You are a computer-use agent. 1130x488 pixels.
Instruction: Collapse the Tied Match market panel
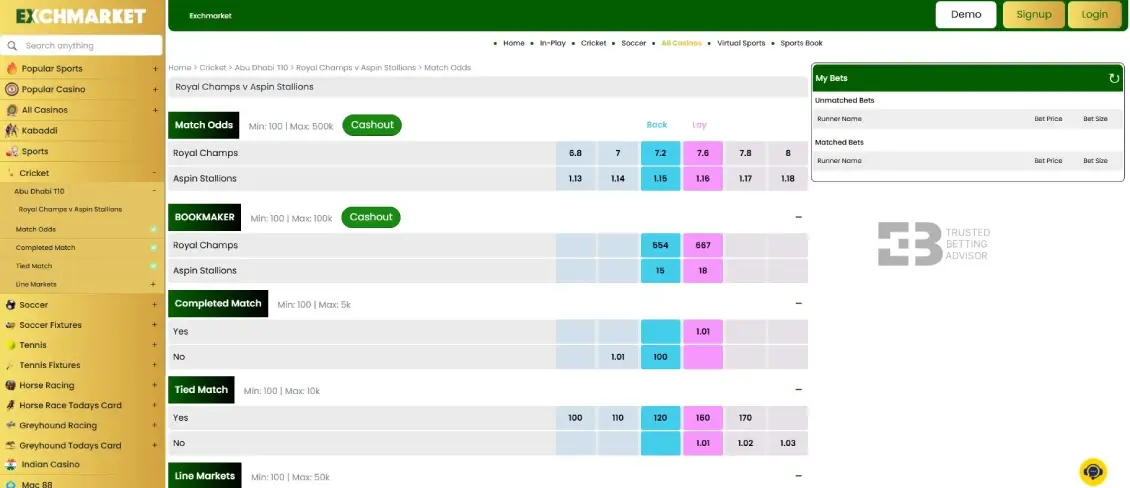(x=798, y=389)
